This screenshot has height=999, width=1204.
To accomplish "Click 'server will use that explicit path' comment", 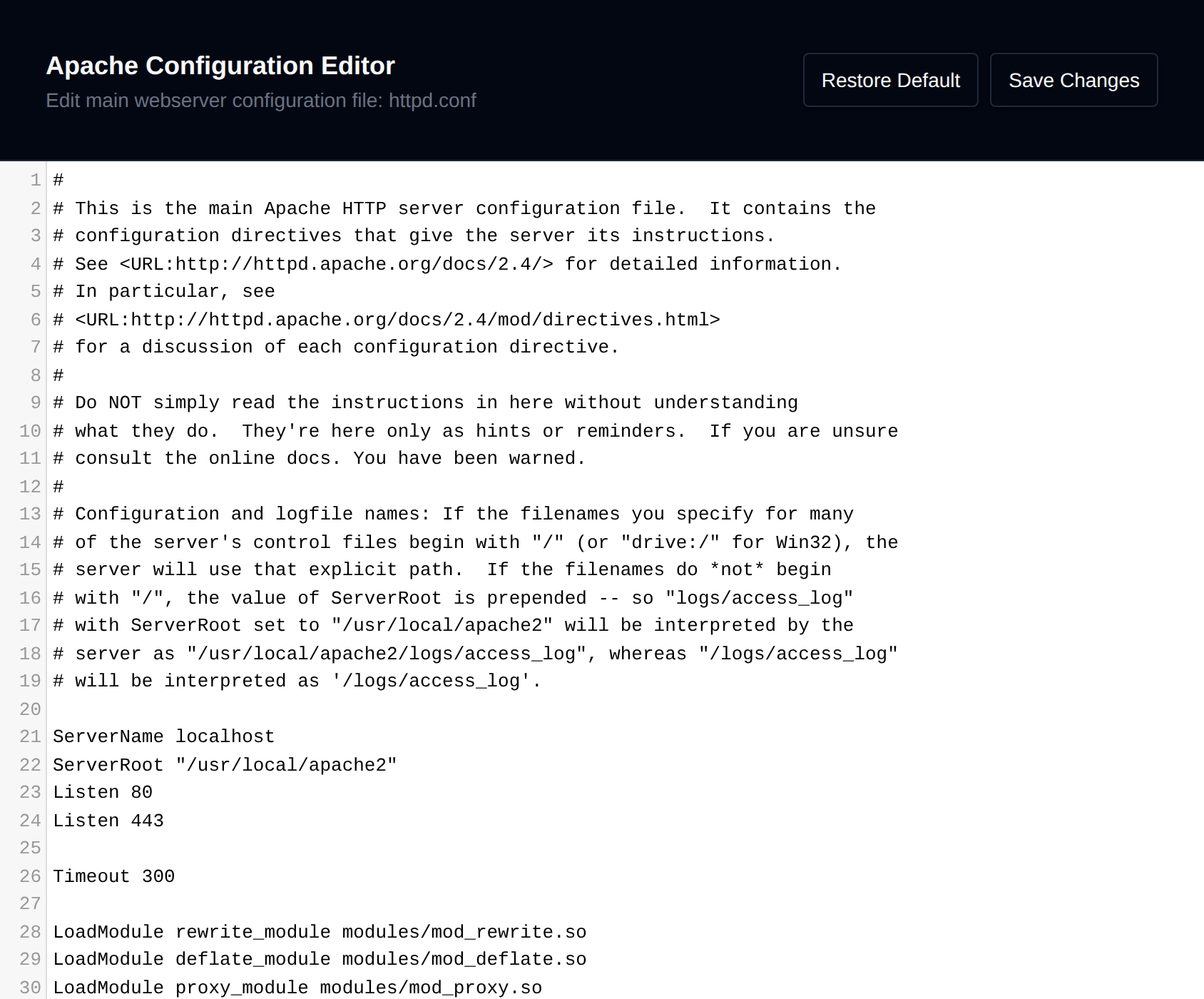I will [x=442, y=569].
